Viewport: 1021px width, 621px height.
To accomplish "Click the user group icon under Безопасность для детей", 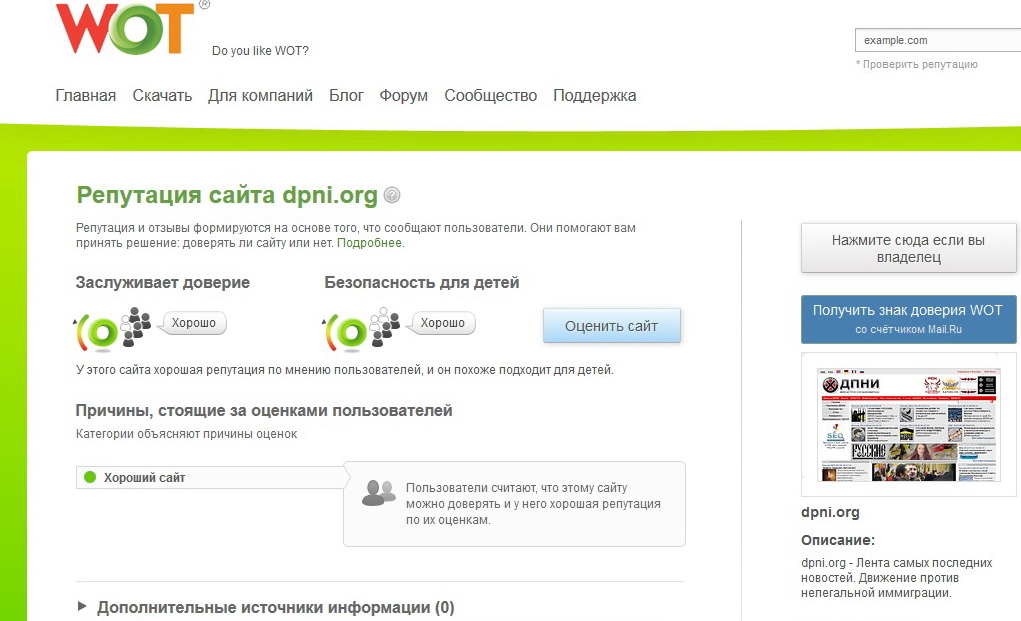I will click(x=385, y=326).
